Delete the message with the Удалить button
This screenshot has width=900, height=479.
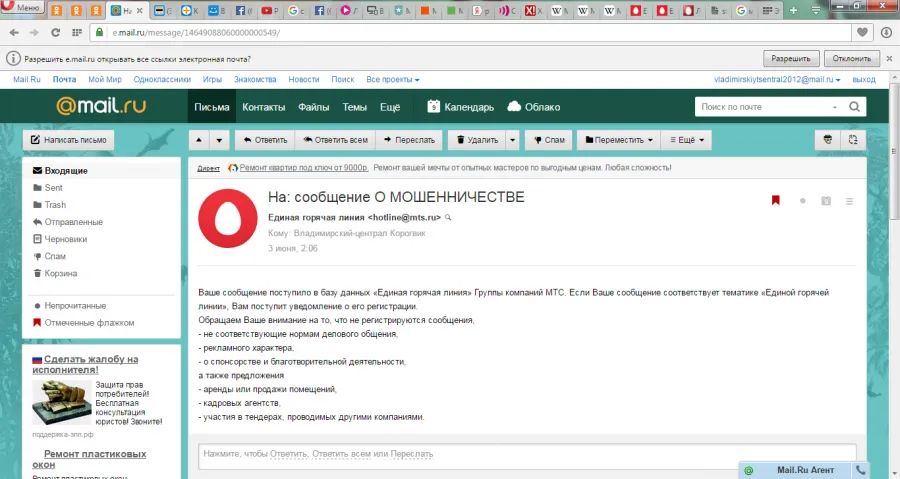coord(477,140)
